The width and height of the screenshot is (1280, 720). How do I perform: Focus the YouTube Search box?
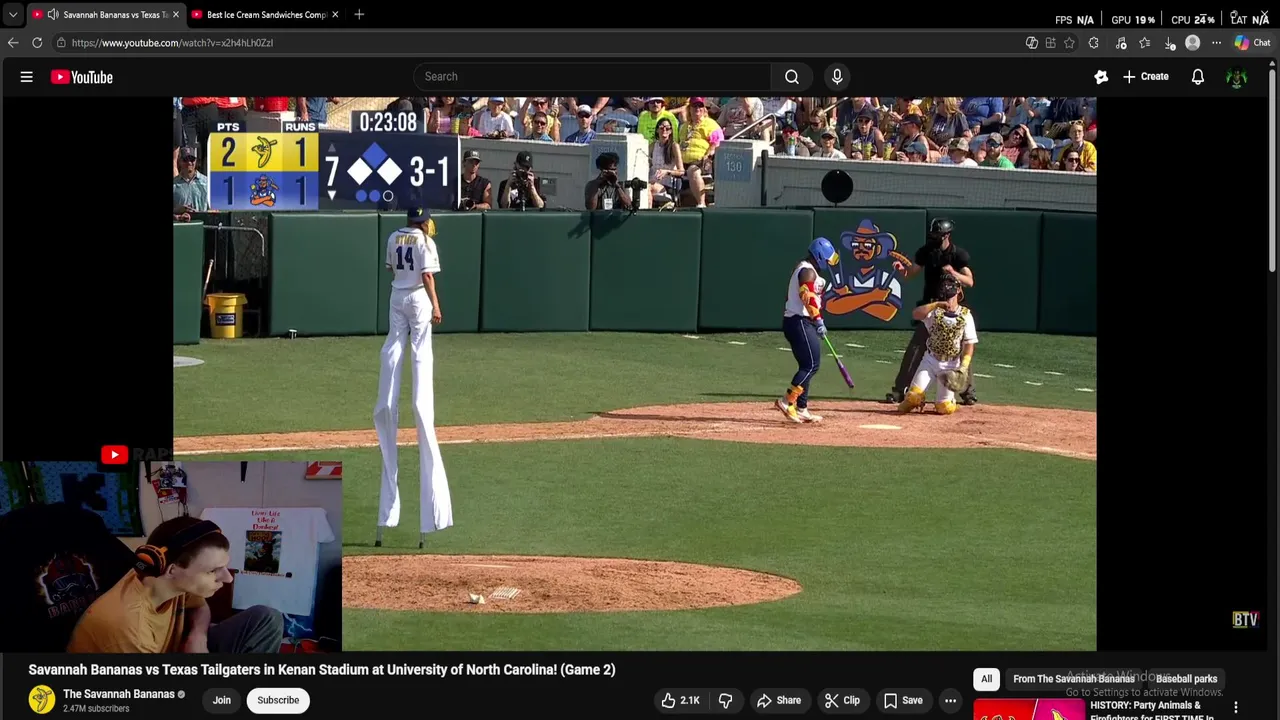[592, 77]
